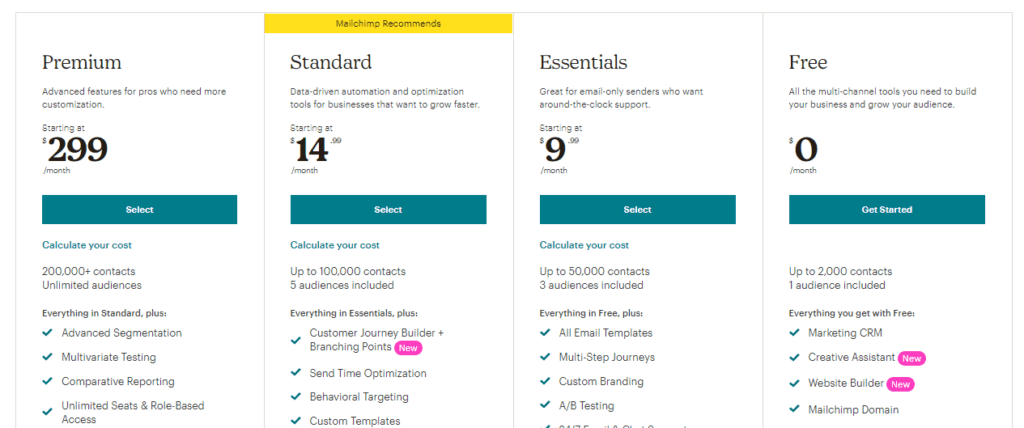Click checkmark beside Behavioral Targeting
This screenshot has width=1024, height=428.
click(296, 397)
